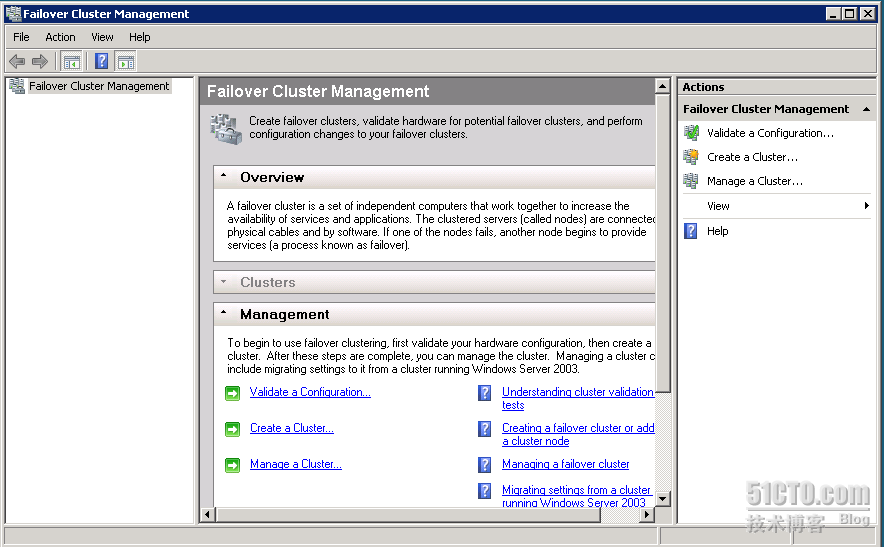Screen dimensions: 884x547
Task: Click the toolbox cluster icon in center header
Action: (226, 129)
